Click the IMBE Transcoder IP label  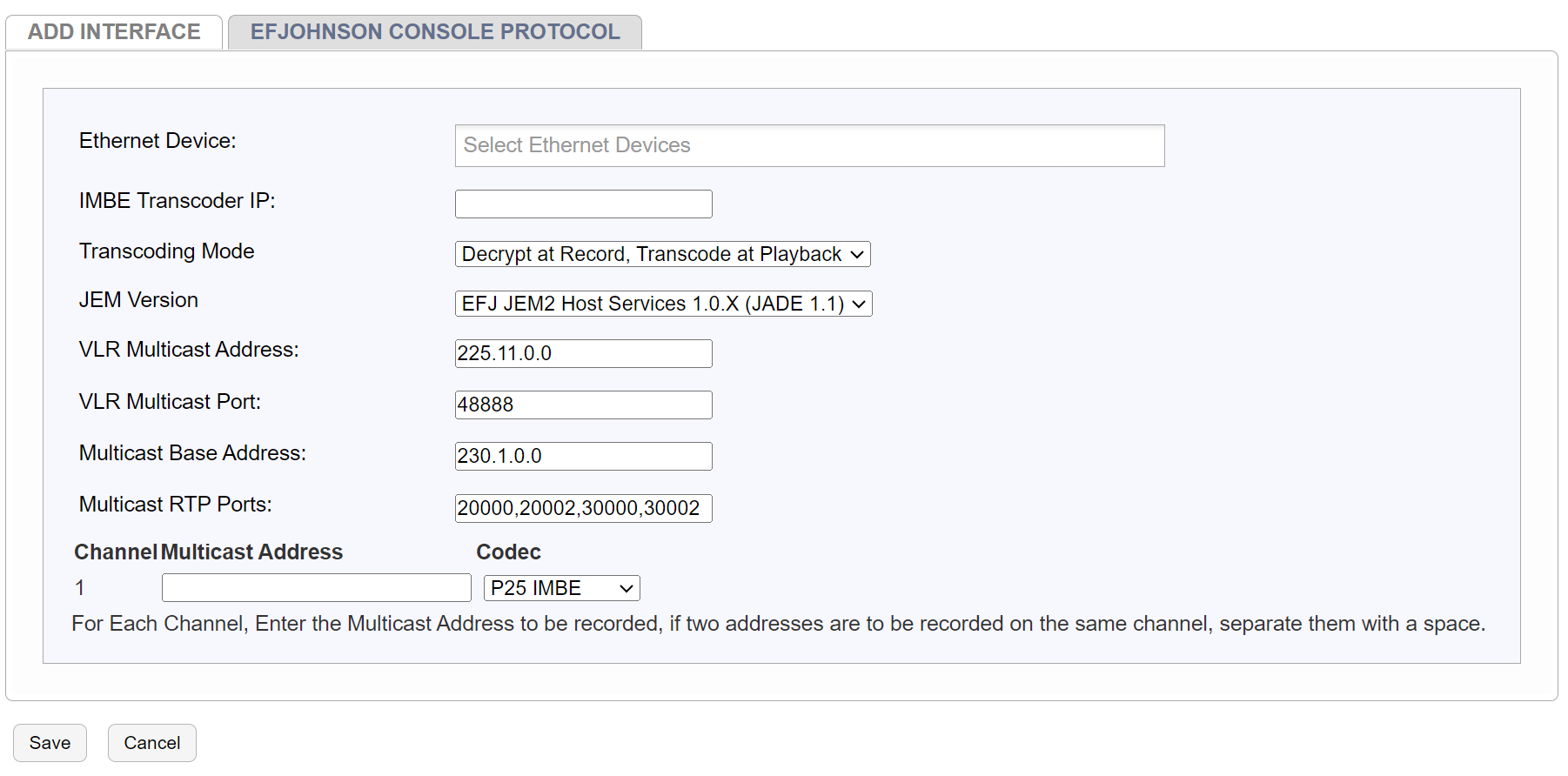coord(177,201)
